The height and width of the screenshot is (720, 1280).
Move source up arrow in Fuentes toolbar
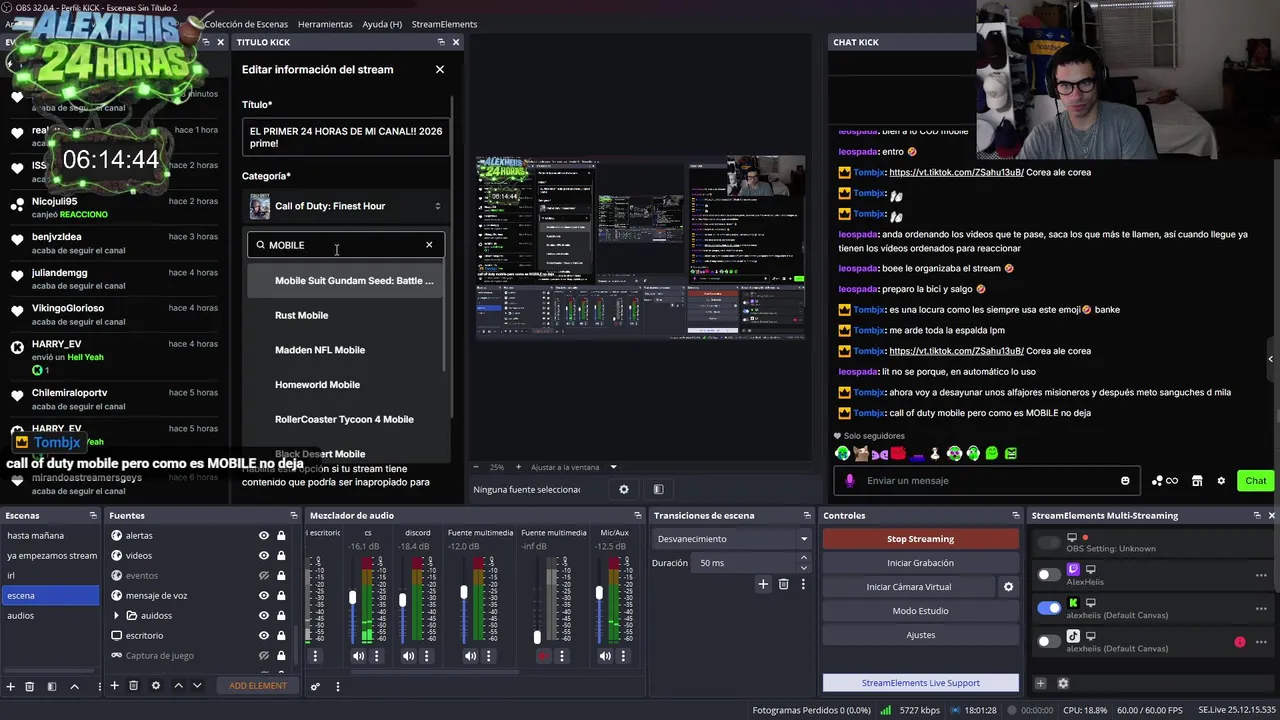point(178,685)
